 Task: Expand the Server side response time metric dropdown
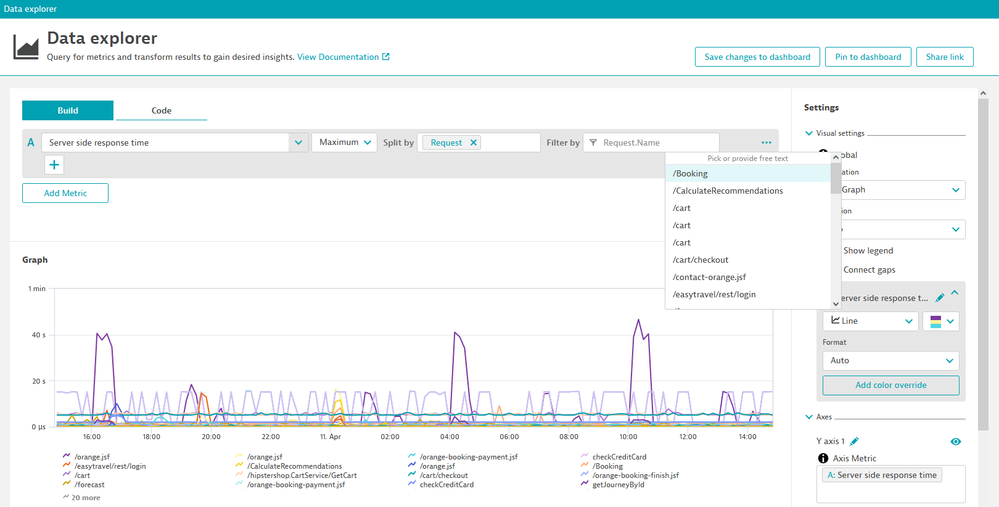[x=298, y=143]
